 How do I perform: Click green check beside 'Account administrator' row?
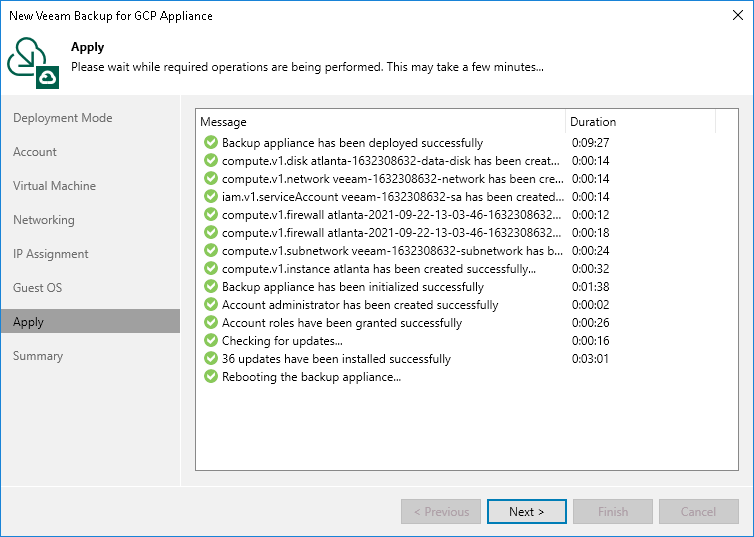coord(211,304)
